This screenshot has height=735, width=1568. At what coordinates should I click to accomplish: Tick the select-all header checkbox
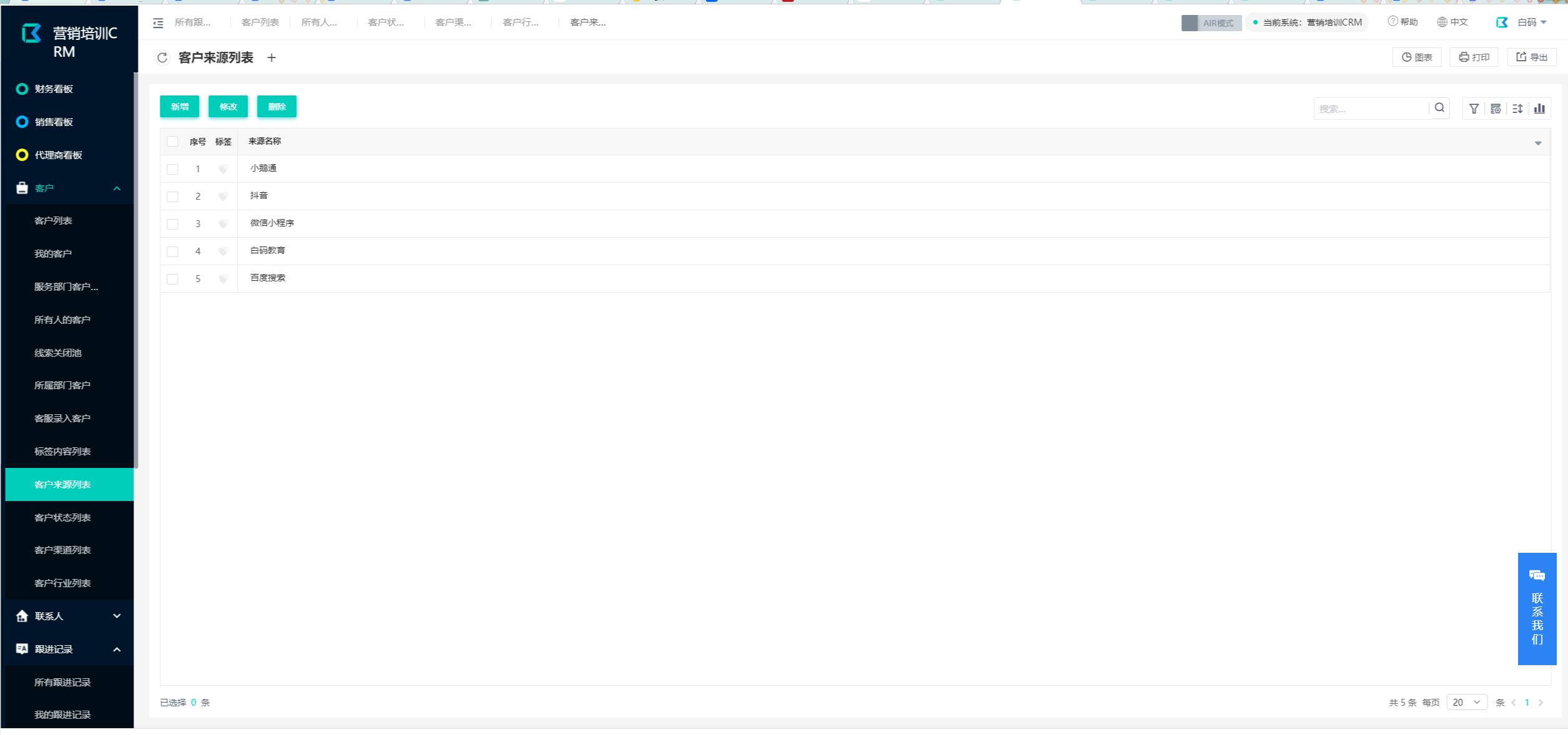173,142
